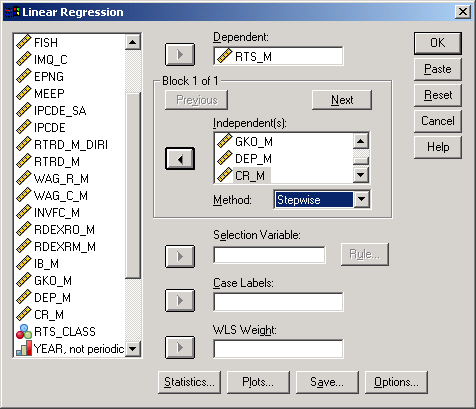Viewport: 476px width, 409px height.
Task: Click the Linear Regression title bar icon
Action: 12,12
